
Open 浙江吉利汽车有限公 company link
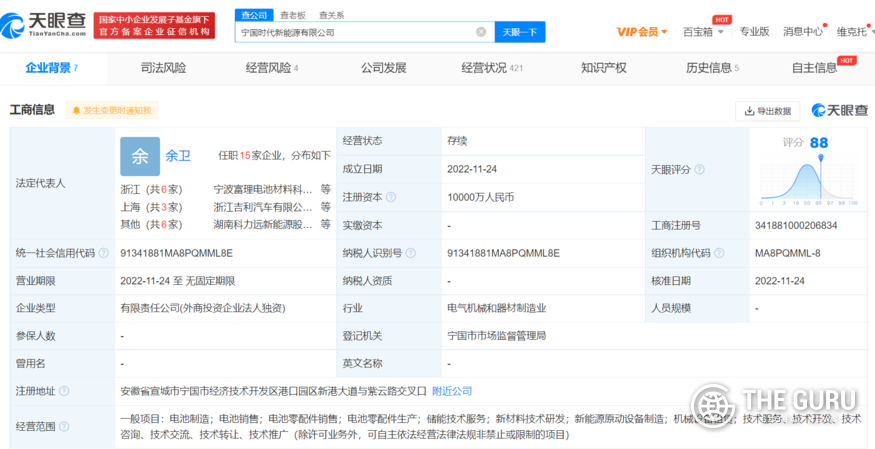[x=263, y=207]
